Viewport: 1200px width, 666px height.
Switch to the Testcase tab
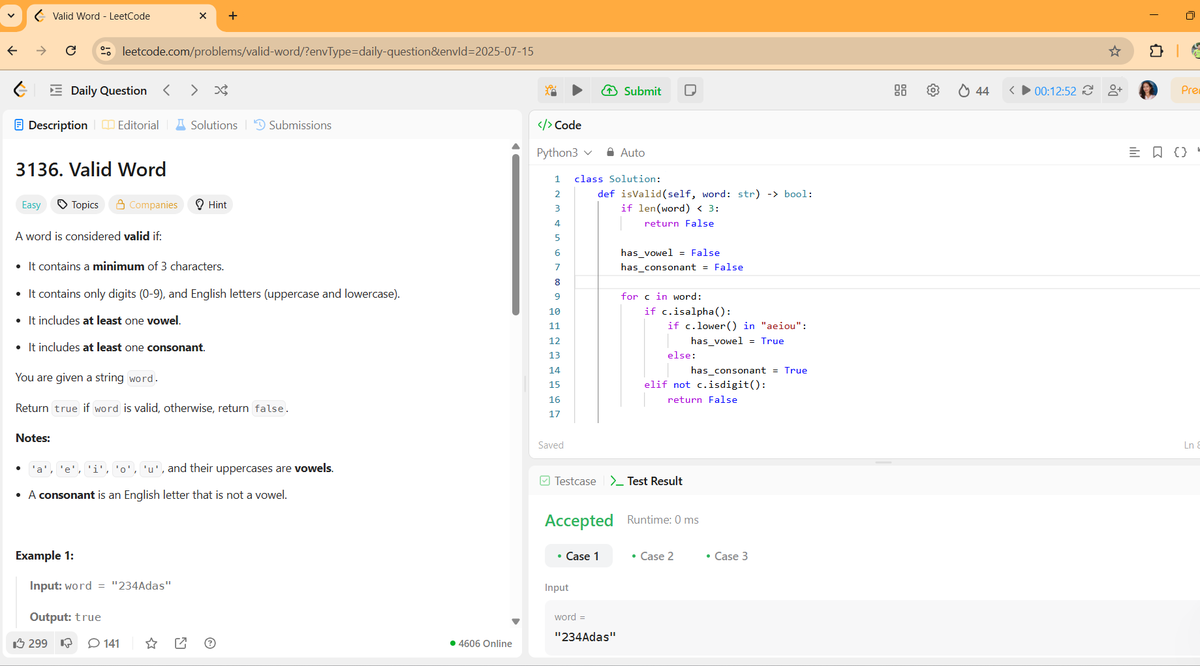[x=567, y=481]
